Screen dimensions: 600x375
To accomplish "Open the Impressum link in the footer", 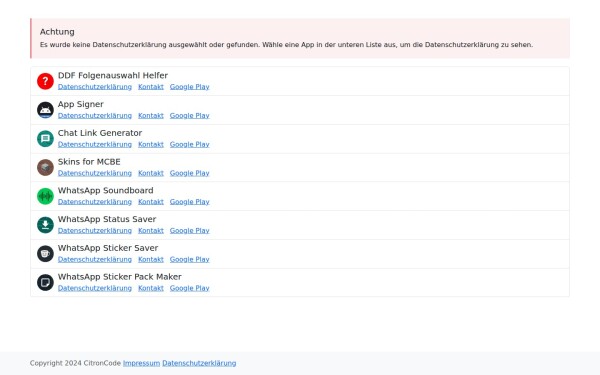I will pyautogui.click(x=141, y=363).
